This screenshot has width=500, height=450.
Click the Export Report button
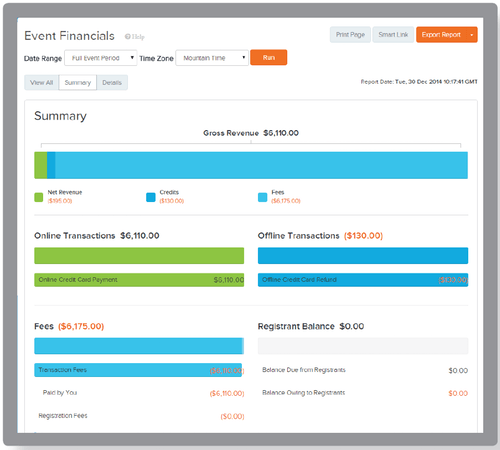point(441,35)
